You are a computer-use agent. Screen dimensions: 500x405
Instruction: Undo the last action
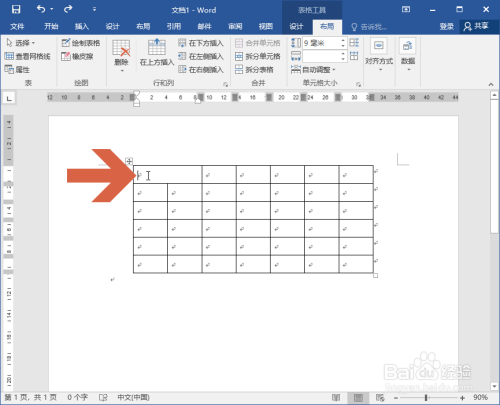tap(41, 9)
